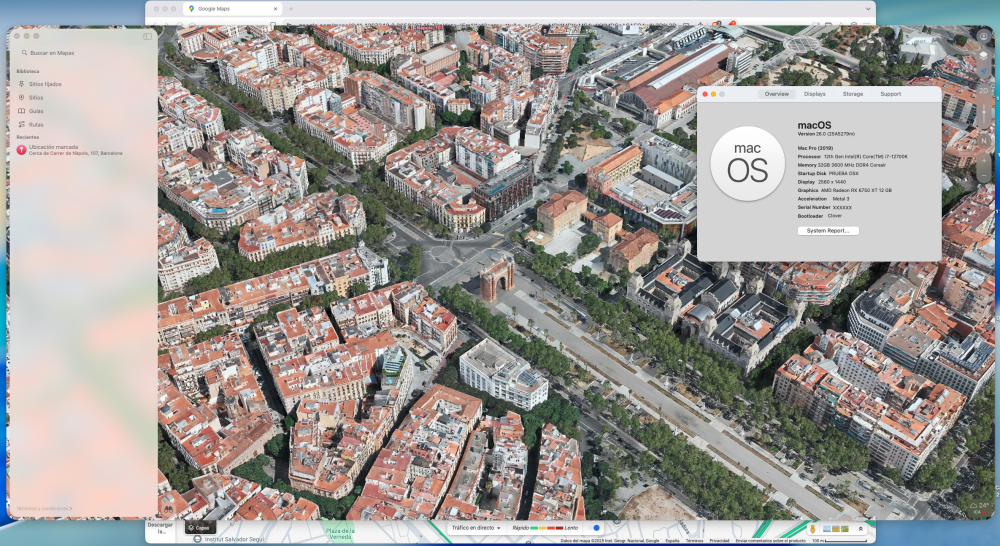Click the Startup Disk PRUEBA OSX line

(x=828, y=173)
